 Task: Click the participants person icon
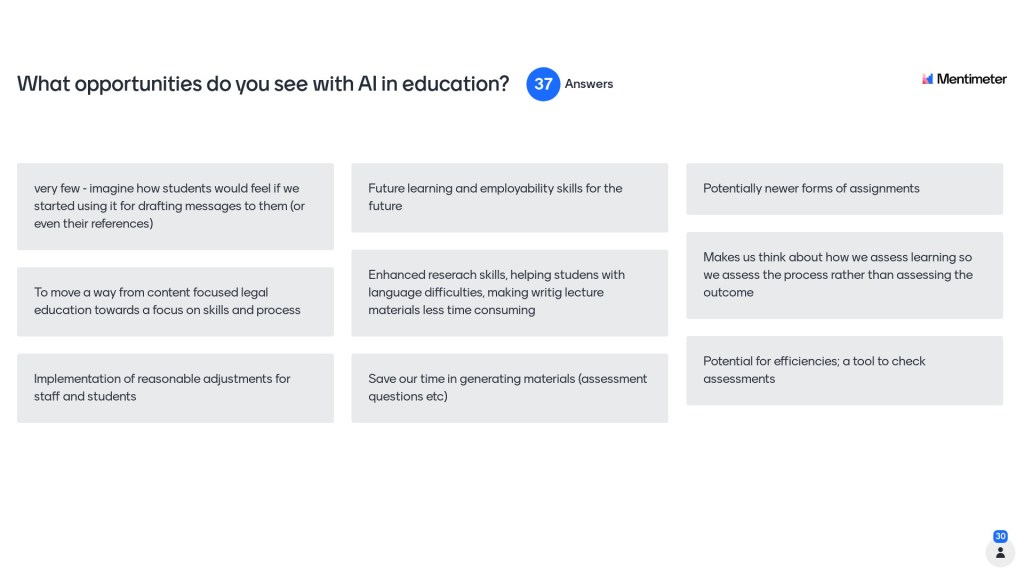(x=999, y=552)
